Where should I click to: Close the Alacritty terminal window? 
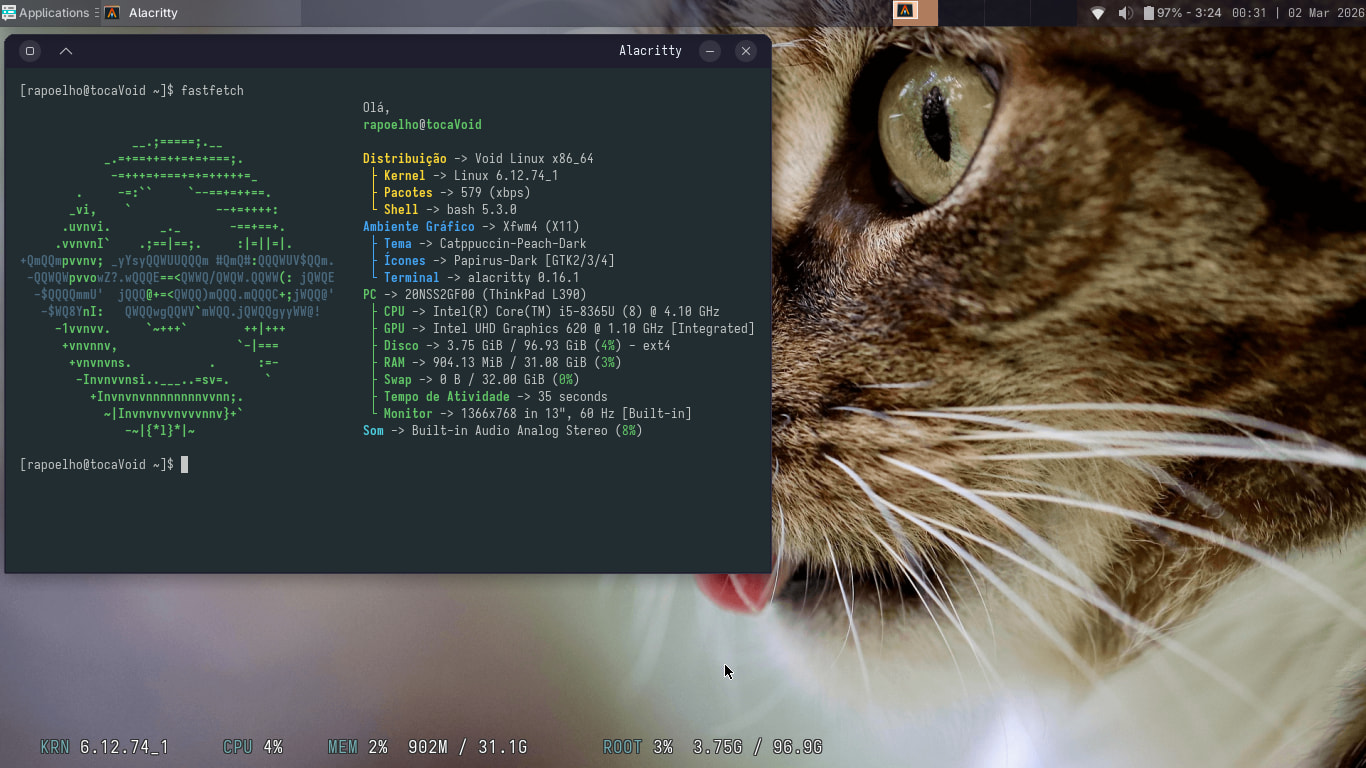pos(745,51)
